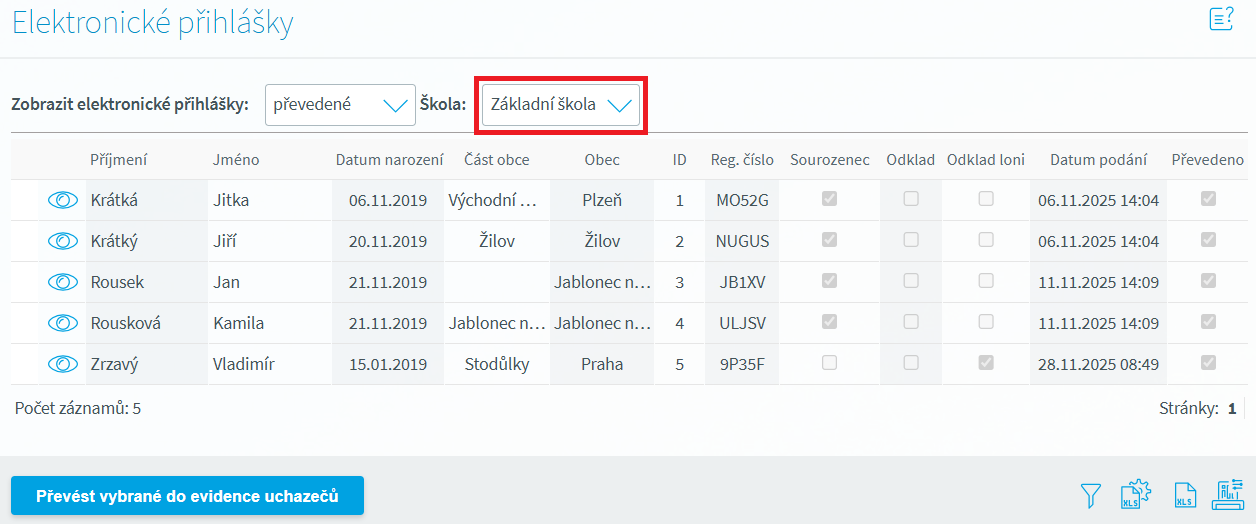
Task: Sort table by Reg. číslo column
Action: tap(742, 160)
